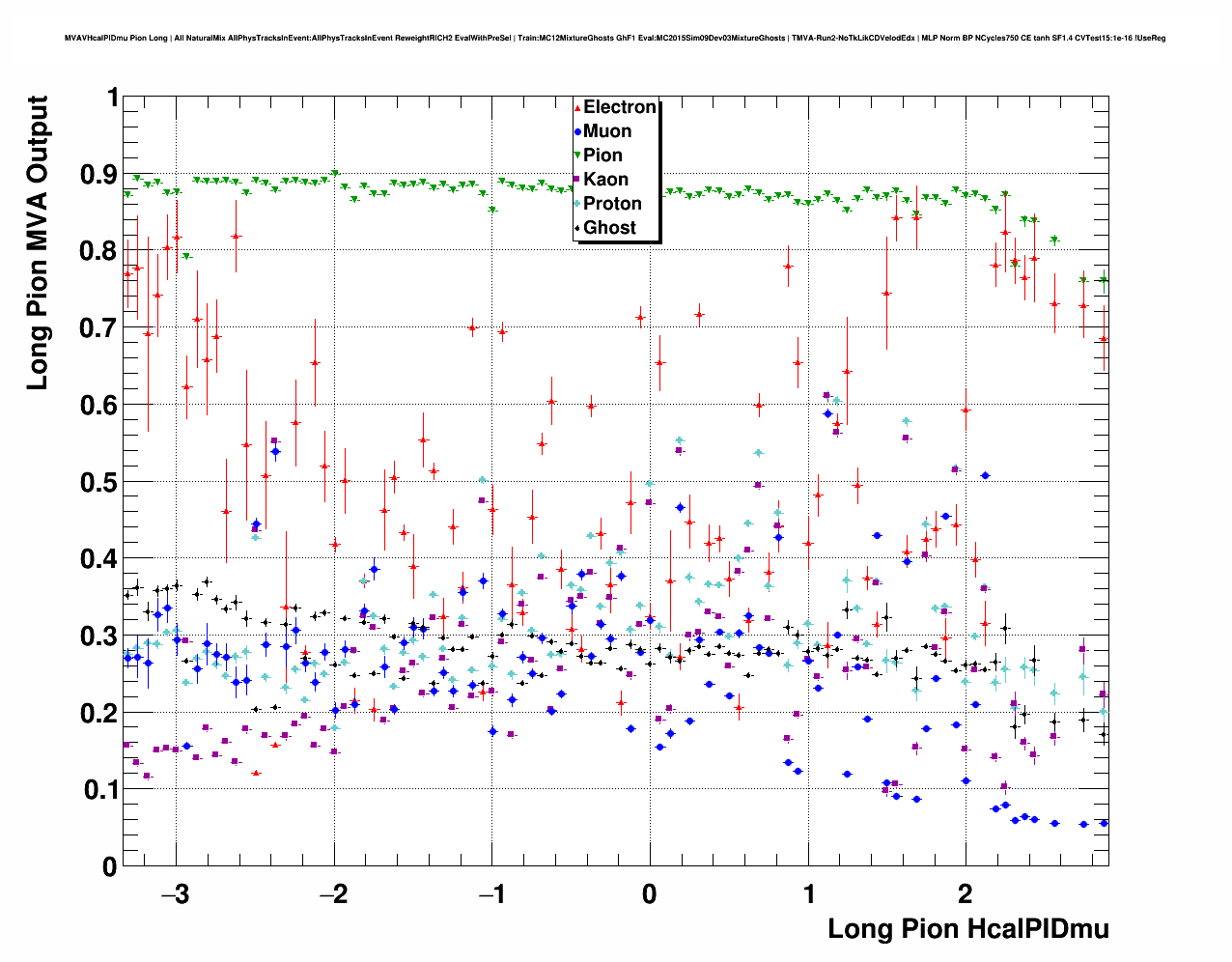Select the Electron label in legend
1232x962 pixels.
(620, 107)
